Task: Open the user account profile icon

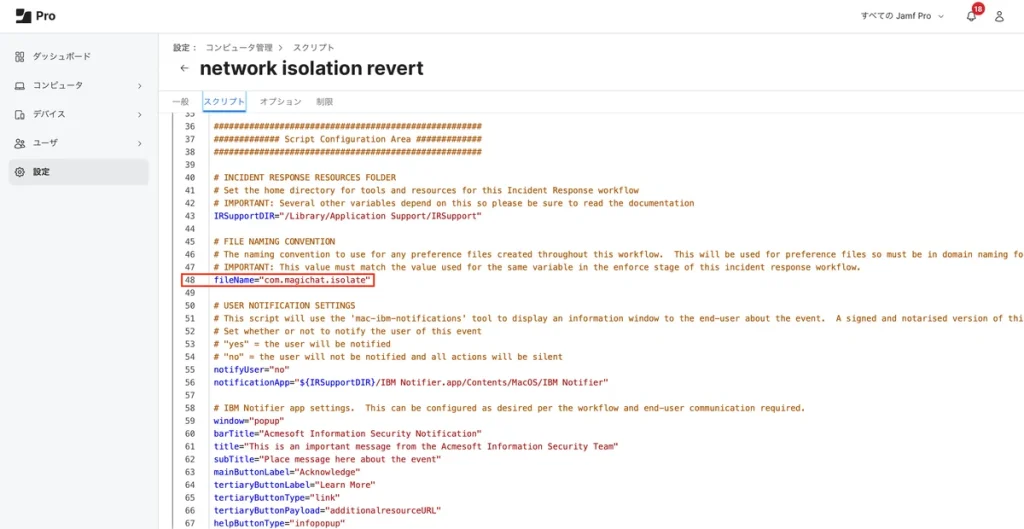Action: tap(999, 16)
